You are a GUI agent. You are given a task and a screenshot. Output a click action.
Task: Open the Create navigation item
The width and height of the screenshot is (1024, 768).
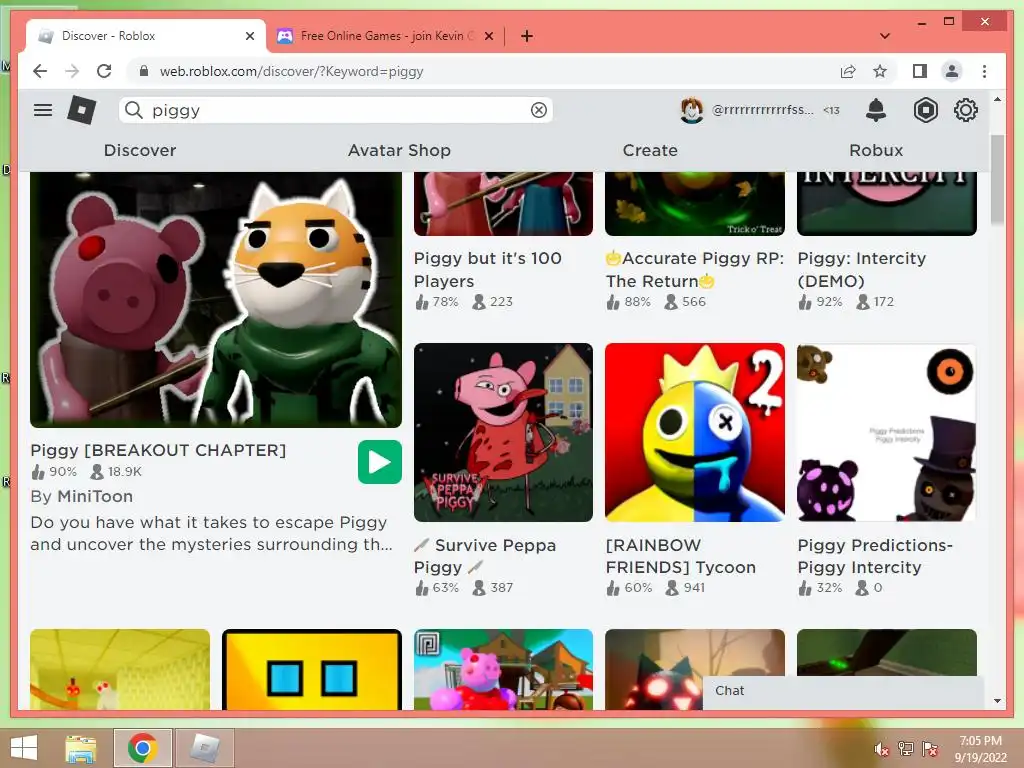coord(650,150)
